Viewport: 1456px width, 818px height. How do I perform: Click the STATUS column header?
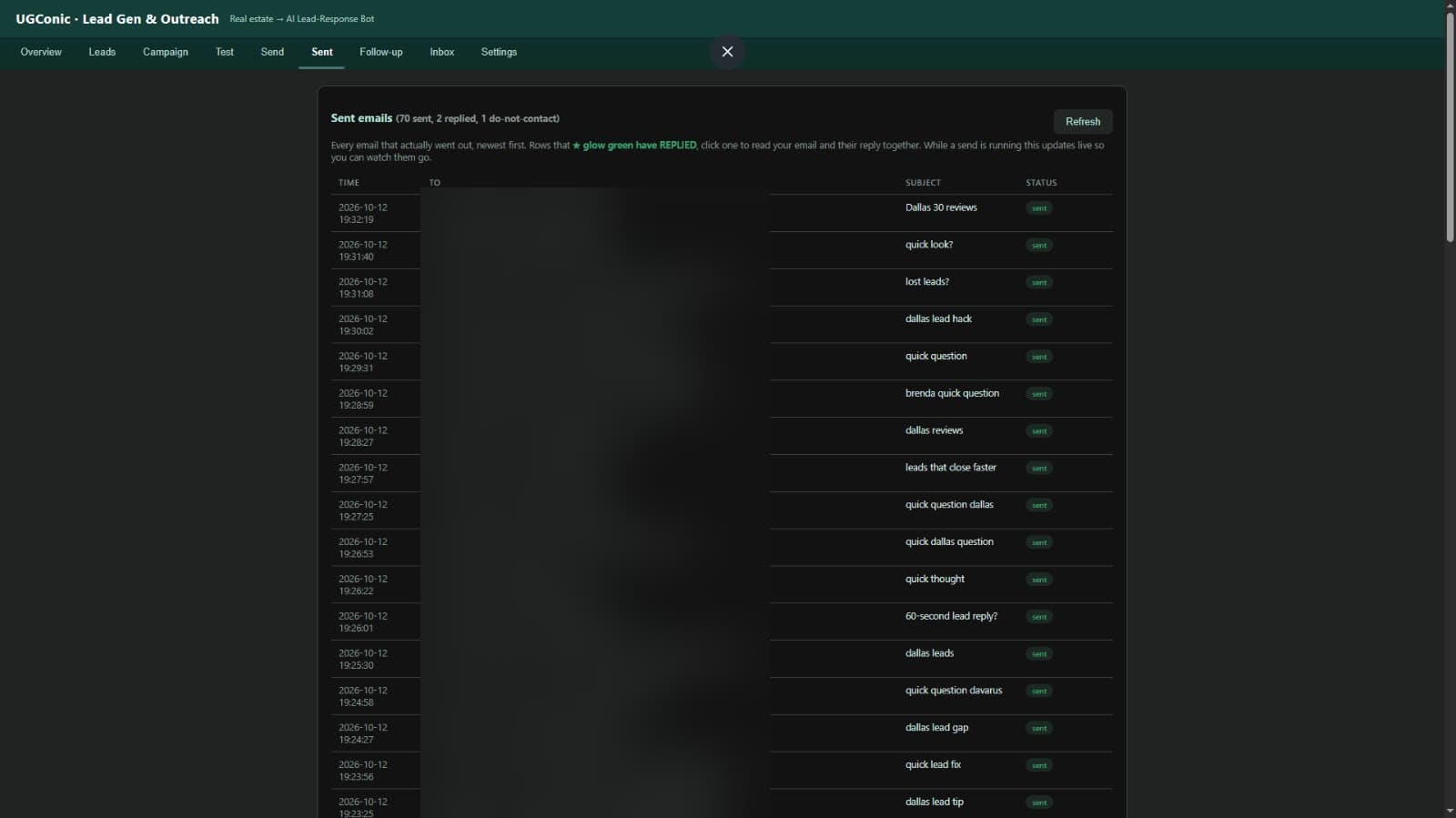pos(1041,183)
